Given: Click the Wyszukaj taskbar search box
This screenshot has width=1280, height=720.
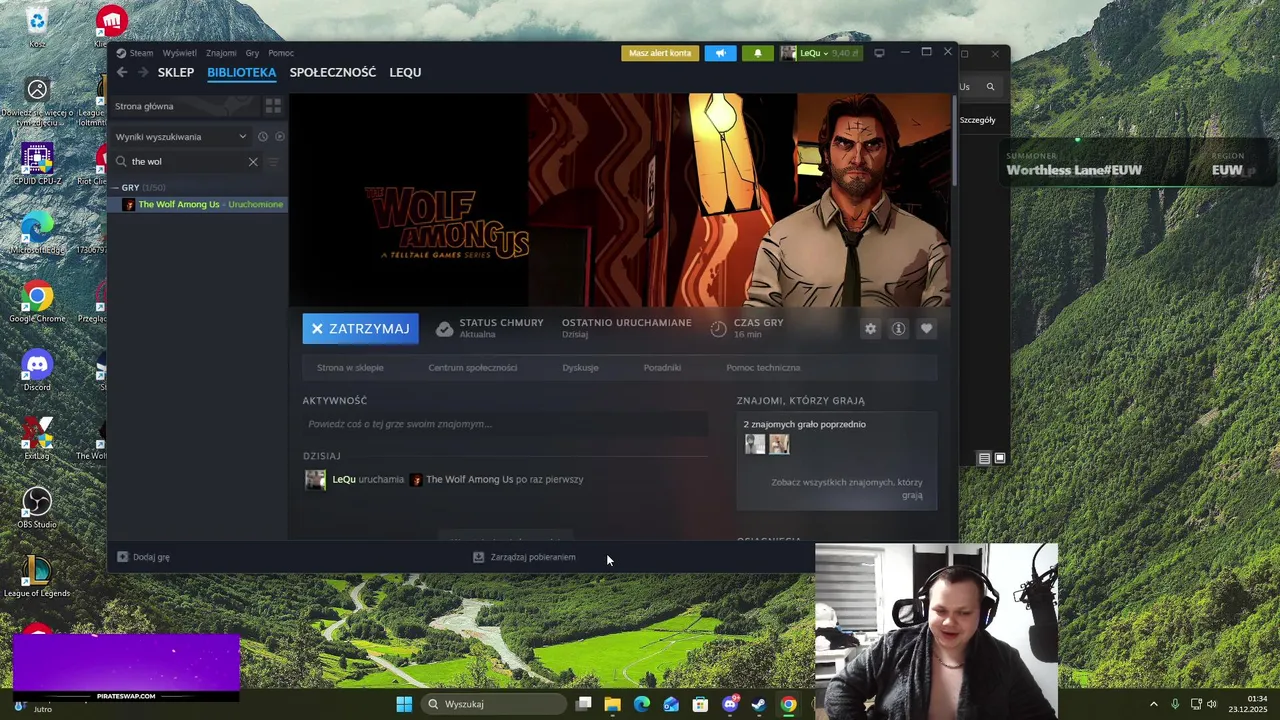Looking at the screenshot, I should coord(493,704).
